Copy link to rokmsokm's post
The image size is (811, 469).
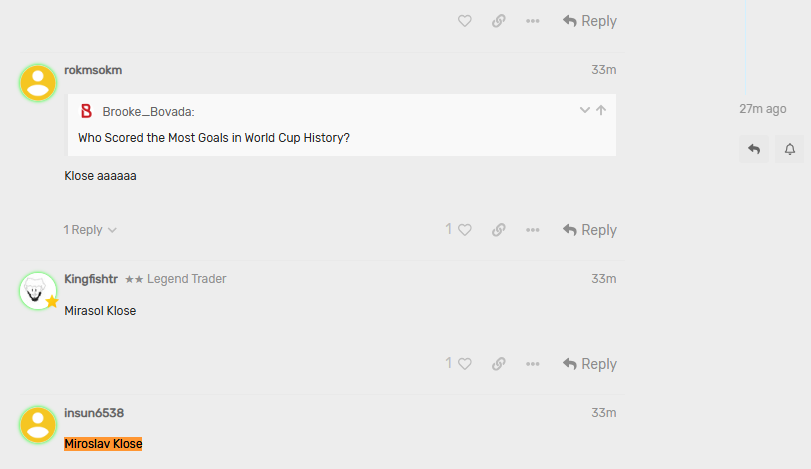click(498, 230)
